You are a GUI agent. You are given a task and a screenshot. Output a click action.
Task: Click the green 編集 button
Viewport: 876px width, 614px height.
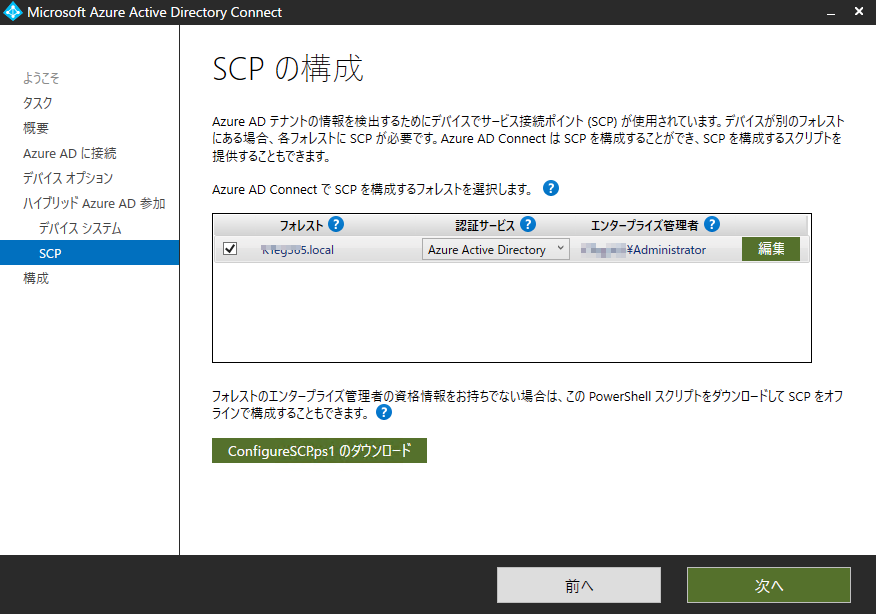click(x=770, y=249)
